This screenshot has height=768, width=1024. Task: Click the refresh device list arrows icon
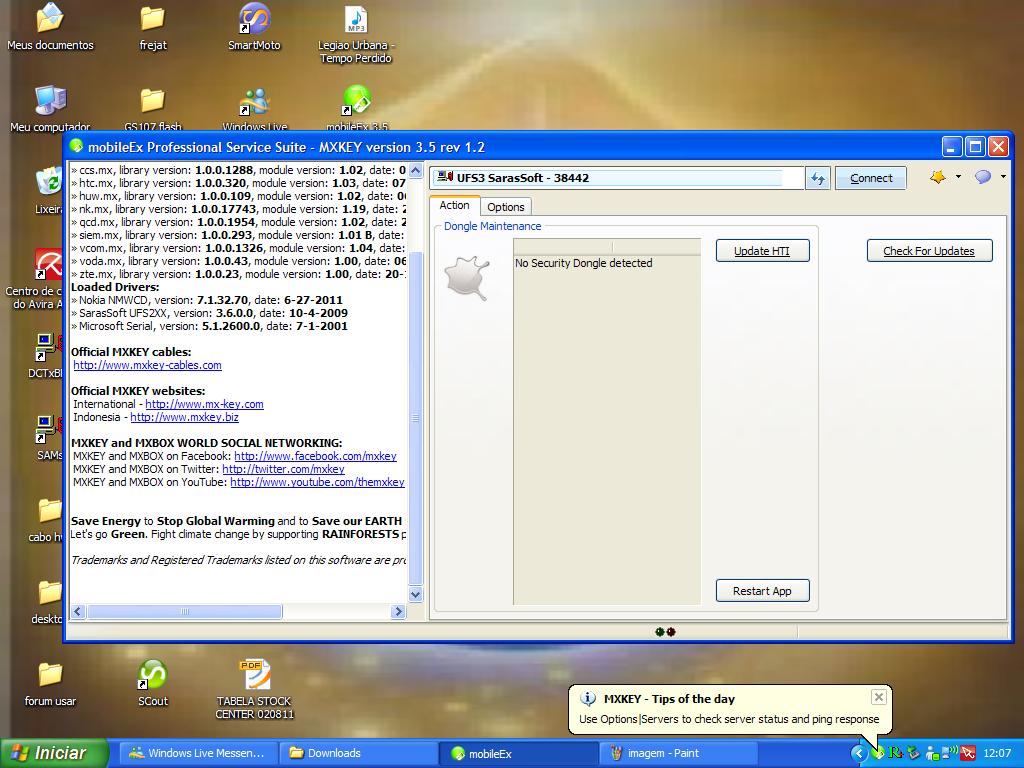tap(818, 178)
